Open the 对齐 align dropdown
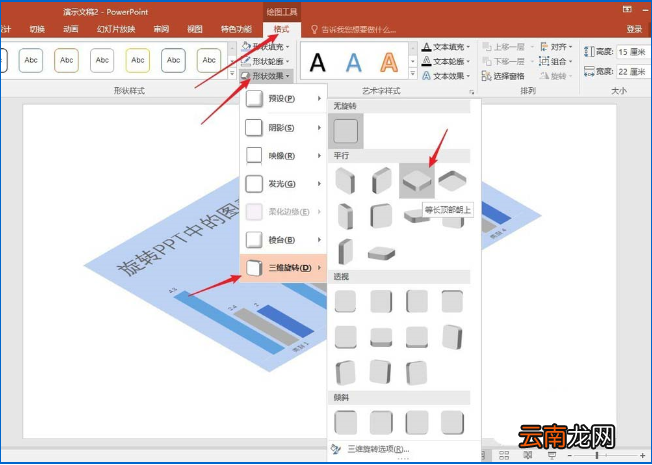Image resolution: width=652 pixels, height=465 pixels. [x=556, y=47]
